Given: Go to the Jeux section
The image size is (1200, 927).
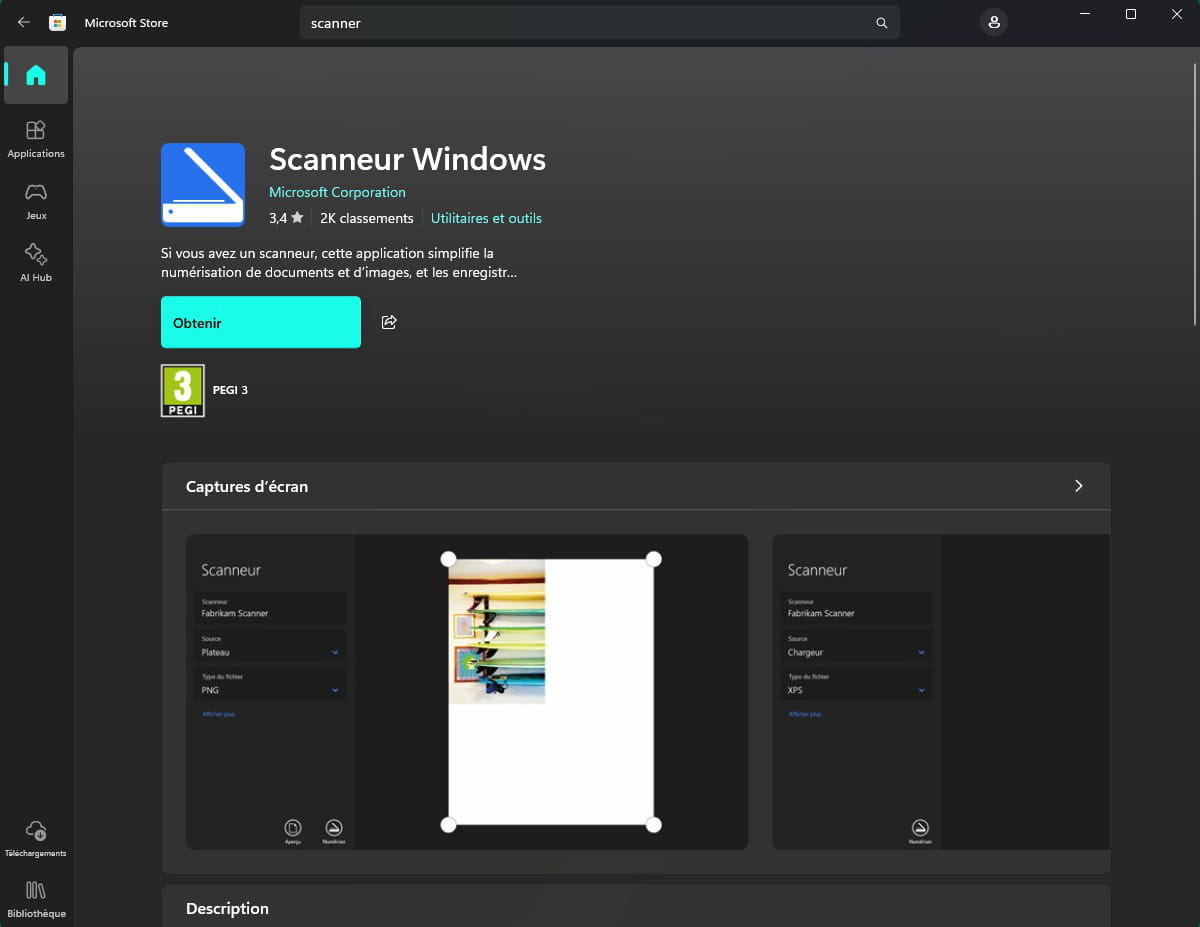Looking at the screenshot, I should coord(36,200).
